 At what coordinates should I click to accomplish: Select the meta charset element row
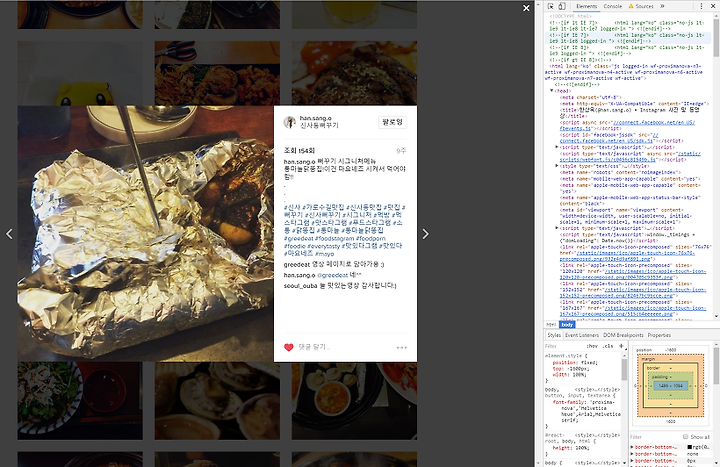click(x=591, y=97)
